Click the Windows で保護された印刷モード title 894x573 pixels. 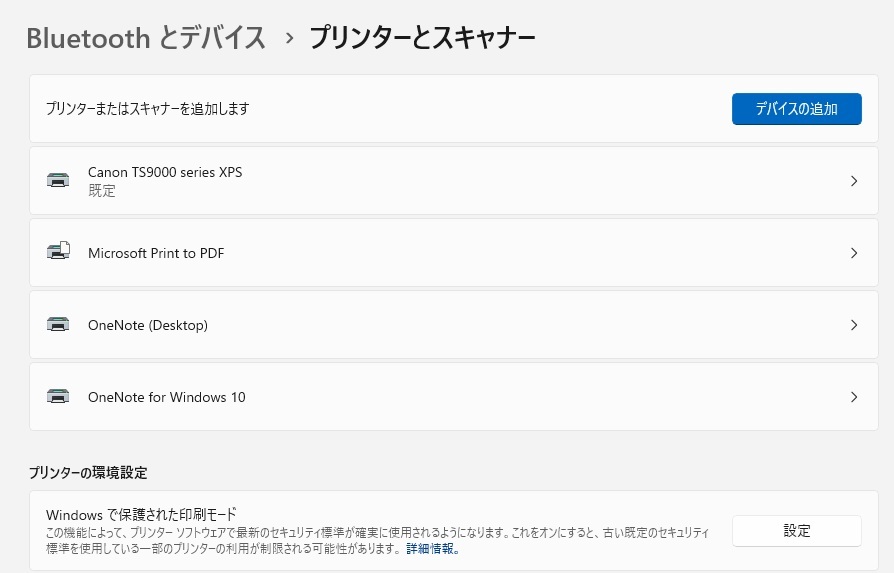[x=141, y=514]
